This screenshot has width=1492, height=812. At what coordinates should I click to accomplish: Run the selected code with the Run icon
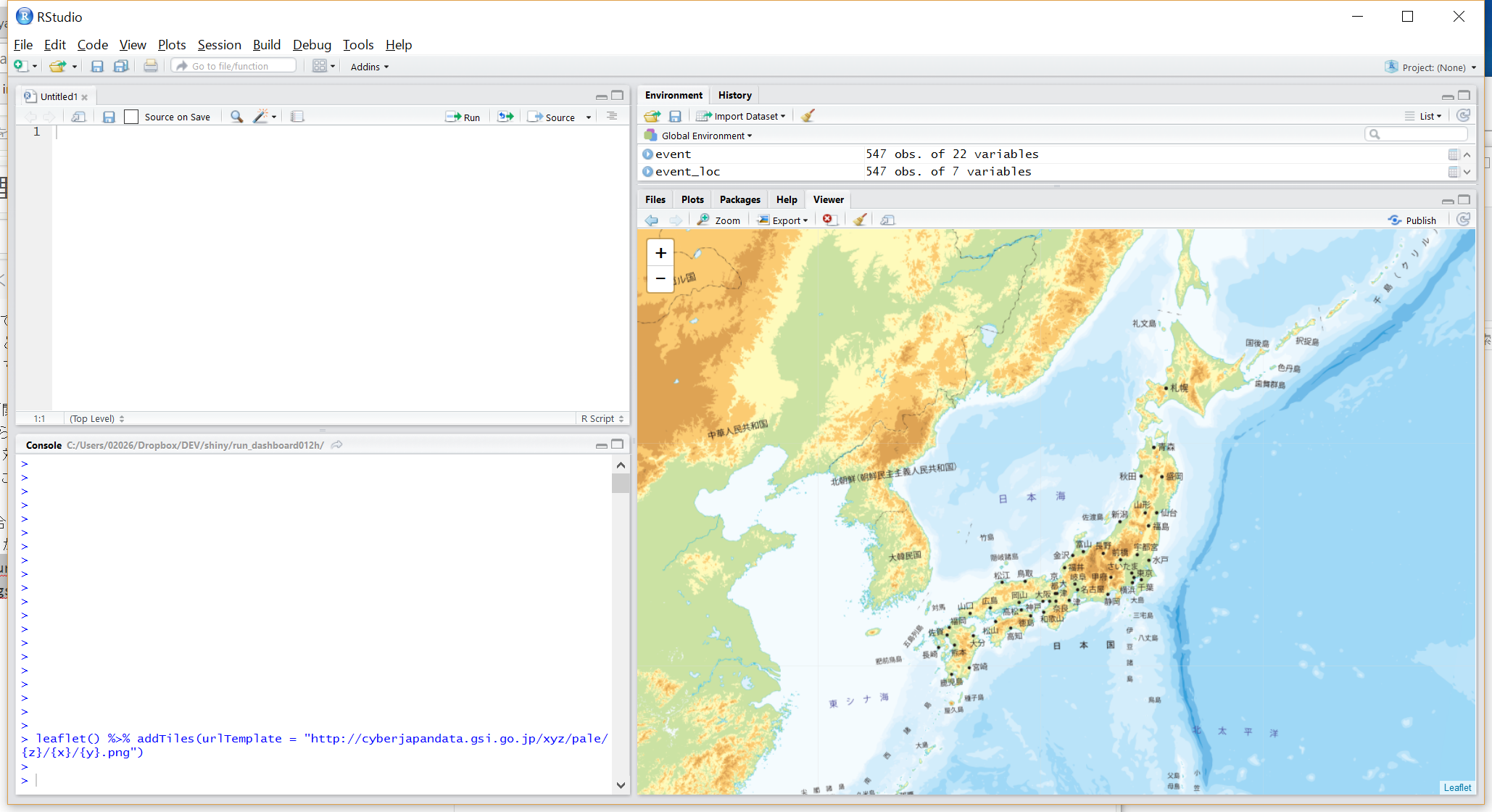(463, 116)
